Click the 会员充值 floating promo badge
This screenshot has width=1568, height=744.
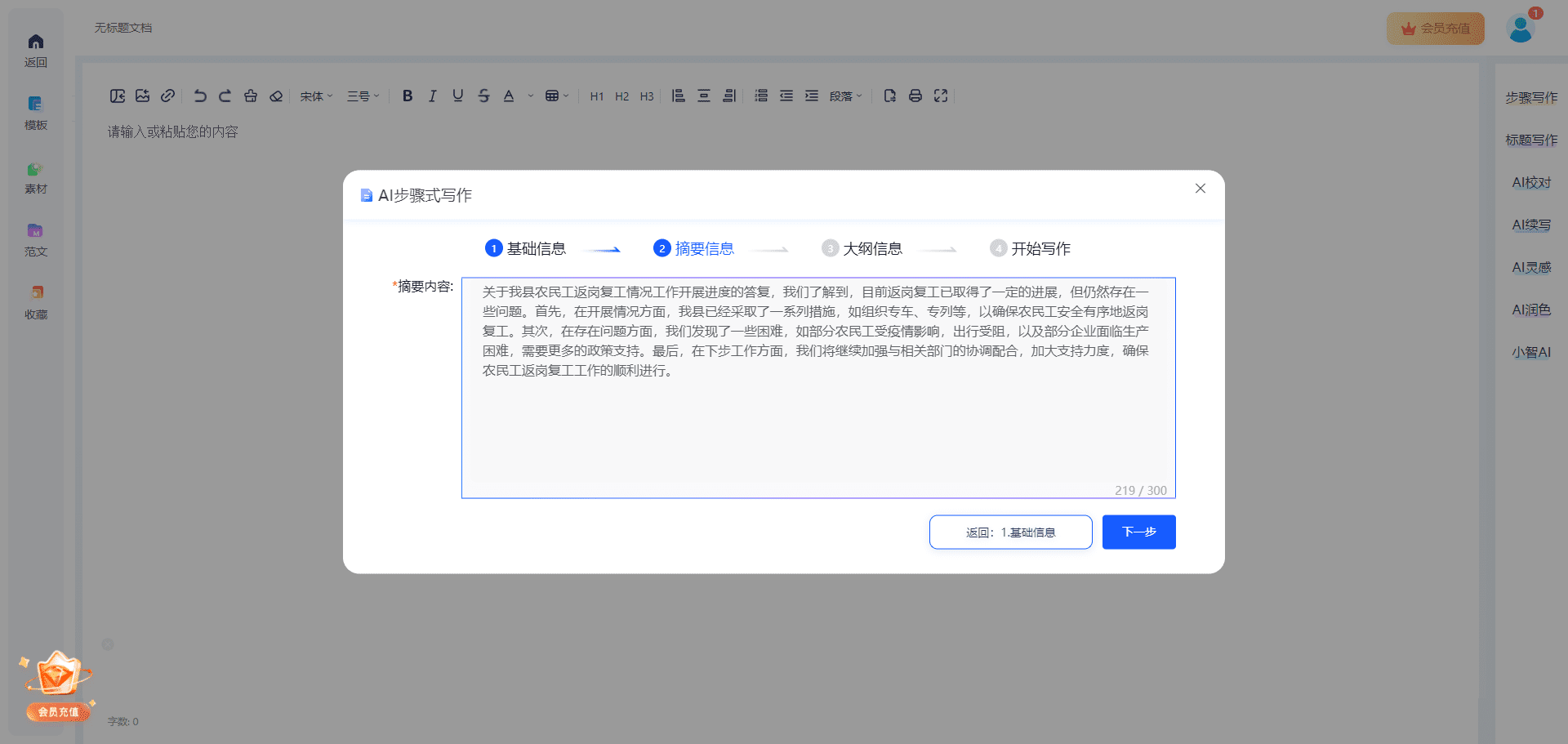(57, 686)
